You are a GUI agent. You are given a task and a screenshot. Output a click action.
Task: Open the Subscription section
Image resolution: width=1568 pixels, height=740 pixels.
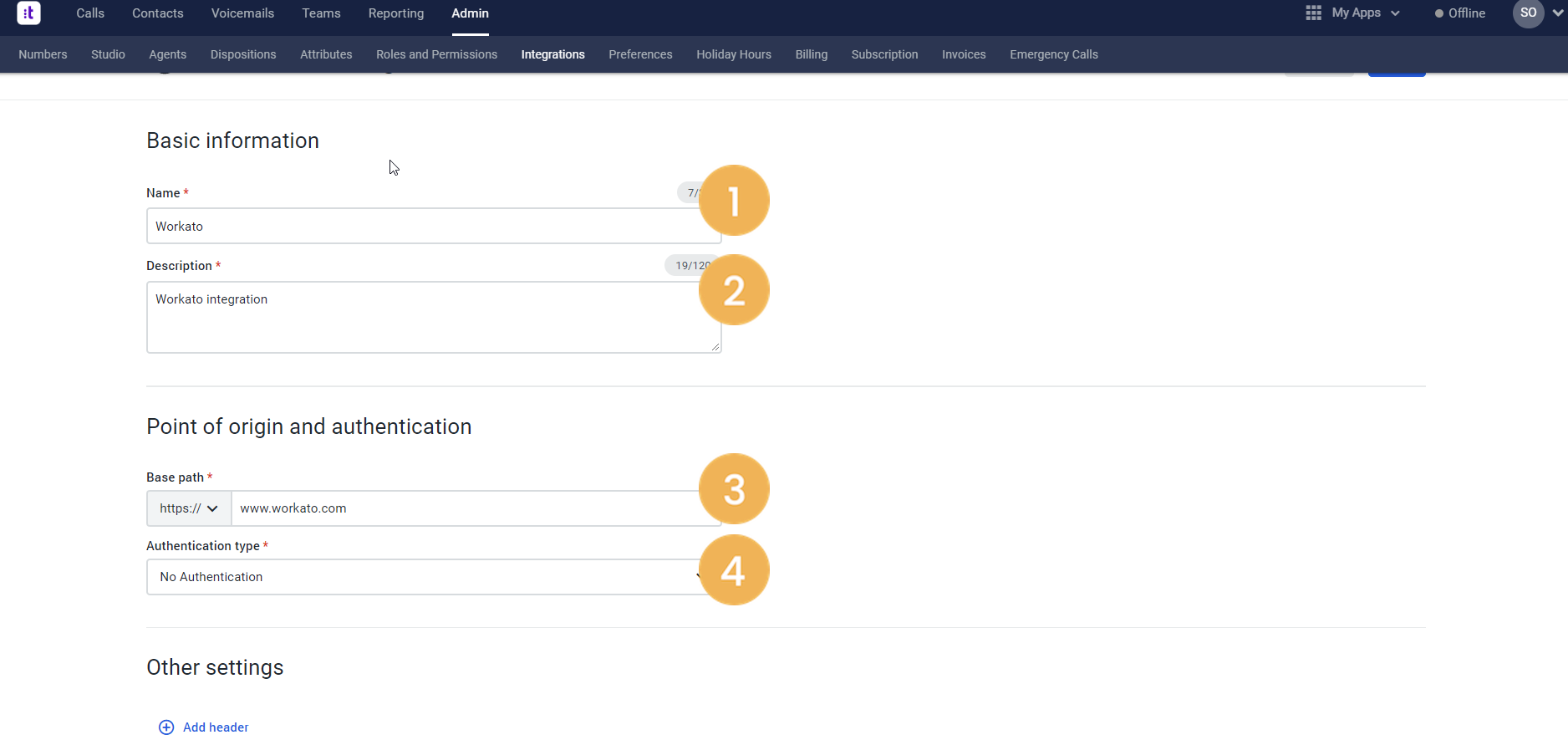coord(884,54)
